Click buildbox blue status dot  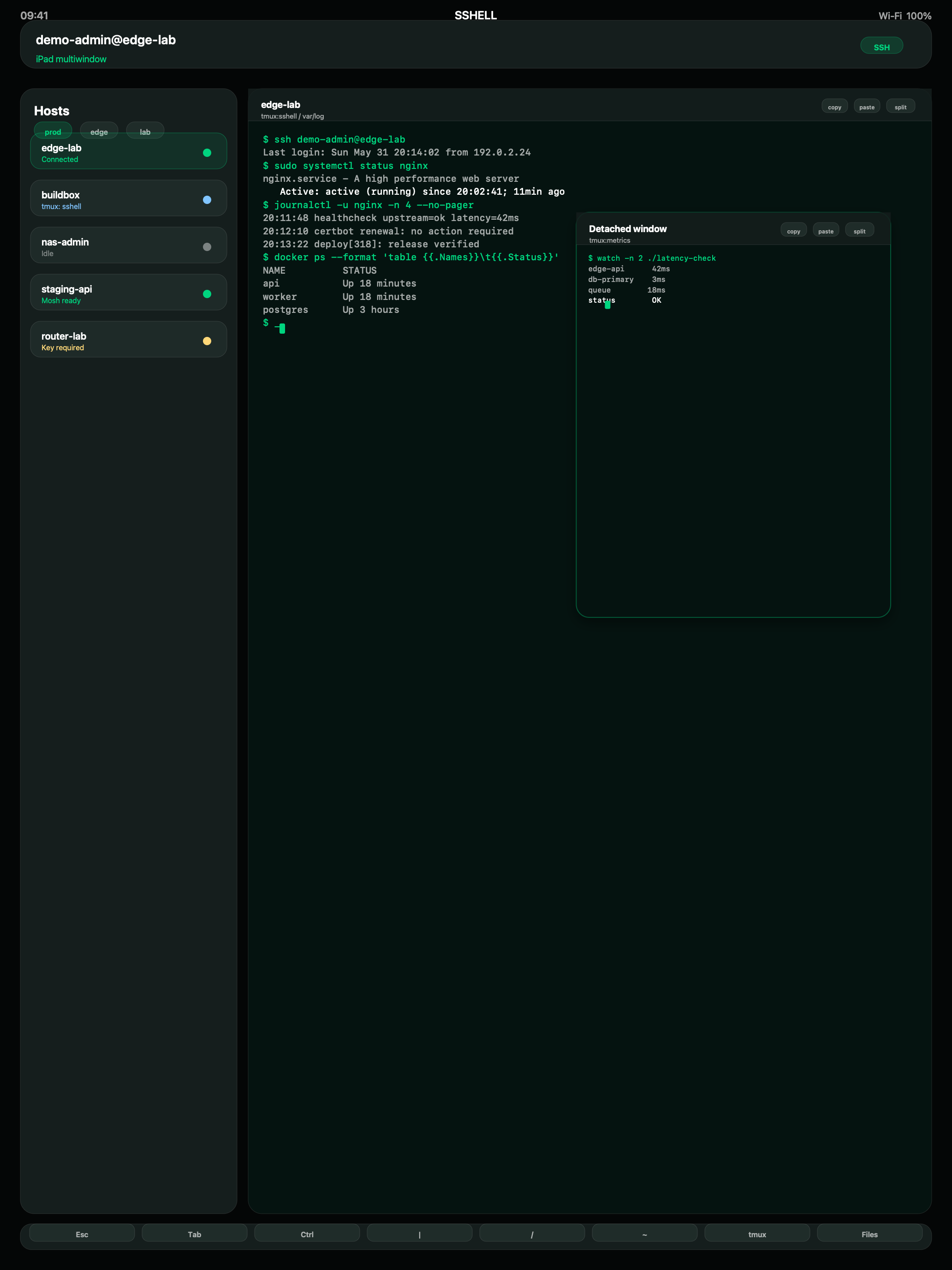[x=207, y=200]
